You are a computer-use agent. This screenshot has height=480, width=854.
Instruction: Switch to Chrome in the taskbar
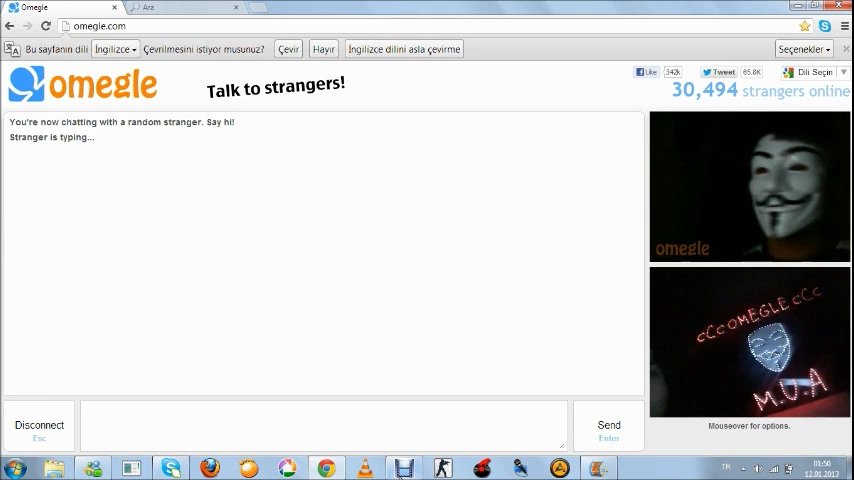tap(326, 468)
